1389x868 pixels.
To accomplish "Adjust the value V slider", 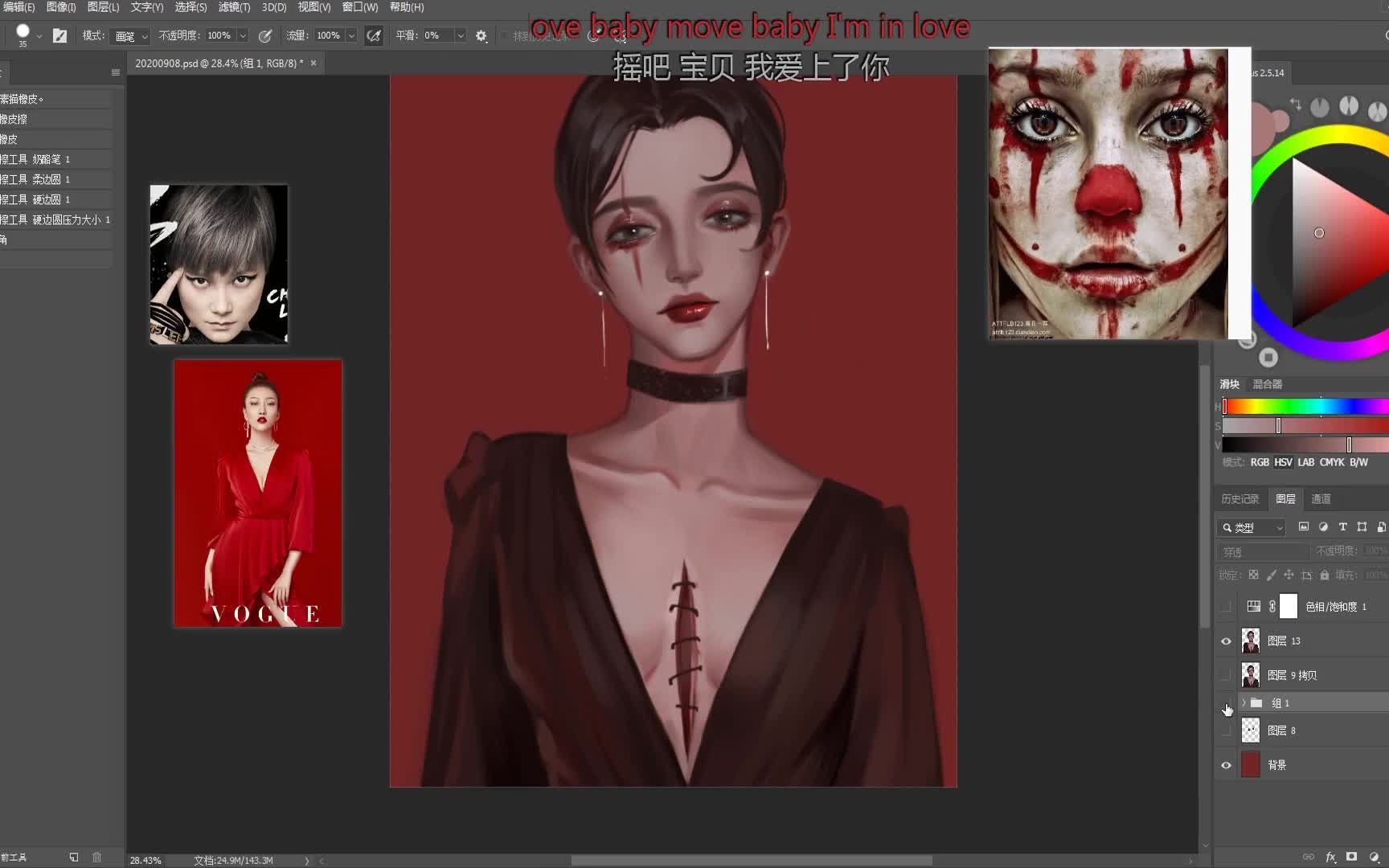I will [x=1305, y=445].
